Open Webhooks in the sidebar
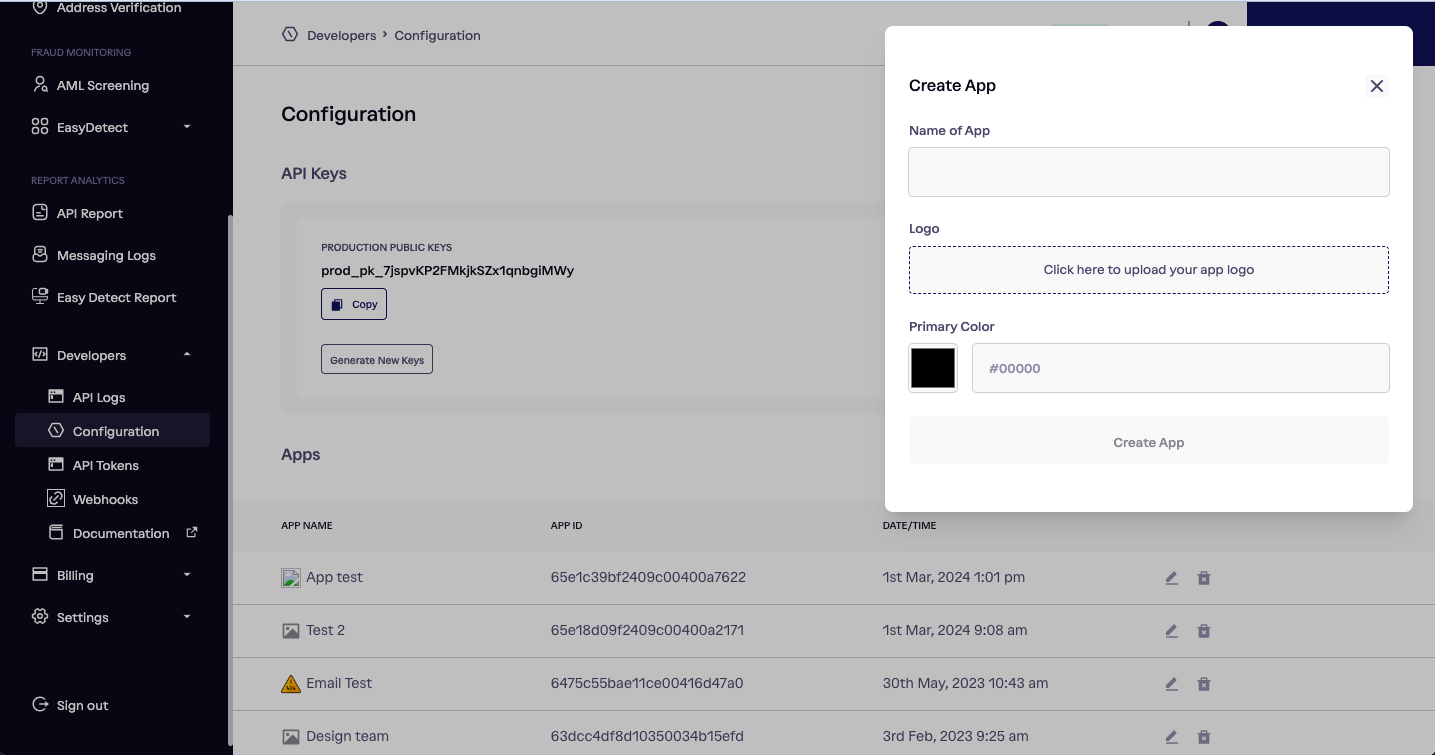The width and height of the screenshot is (1435, 755). tap(105, 499)
